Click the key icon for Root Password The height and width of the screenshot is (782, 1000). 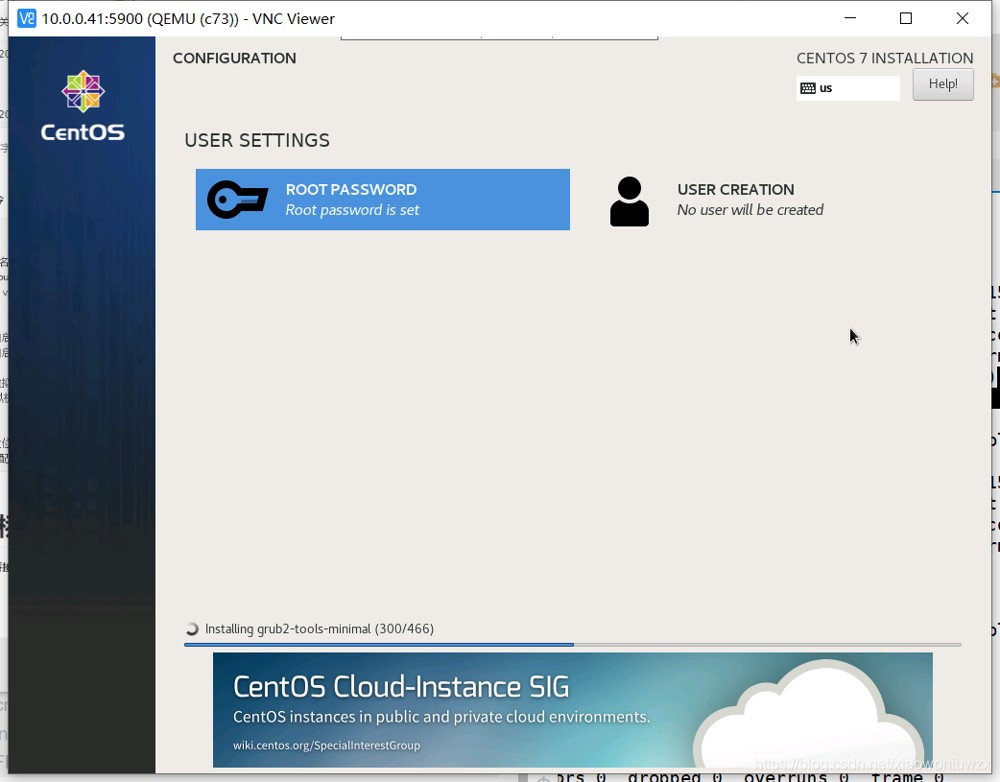[x=237, y=200]
